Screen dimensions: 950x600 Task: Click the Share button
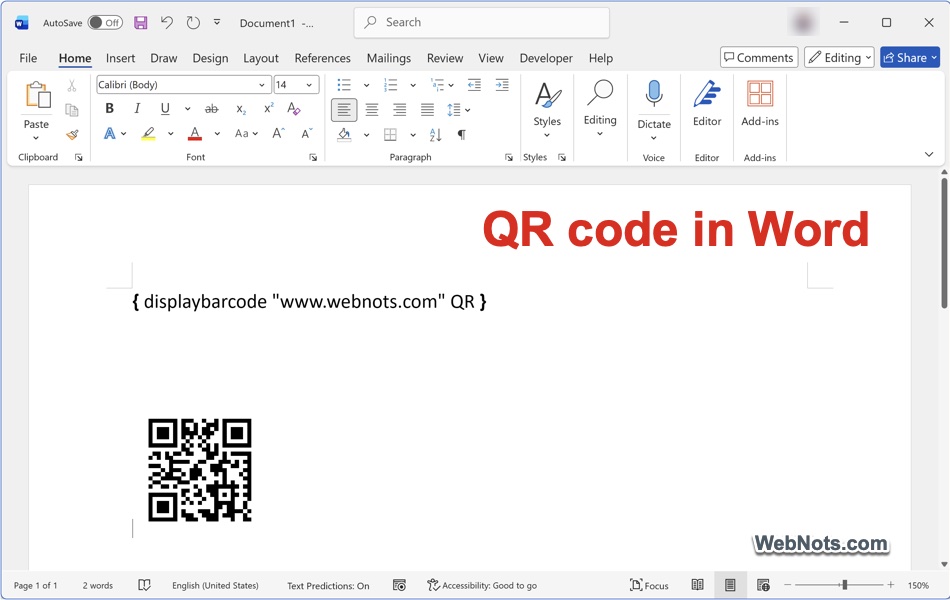click(909, 58)
